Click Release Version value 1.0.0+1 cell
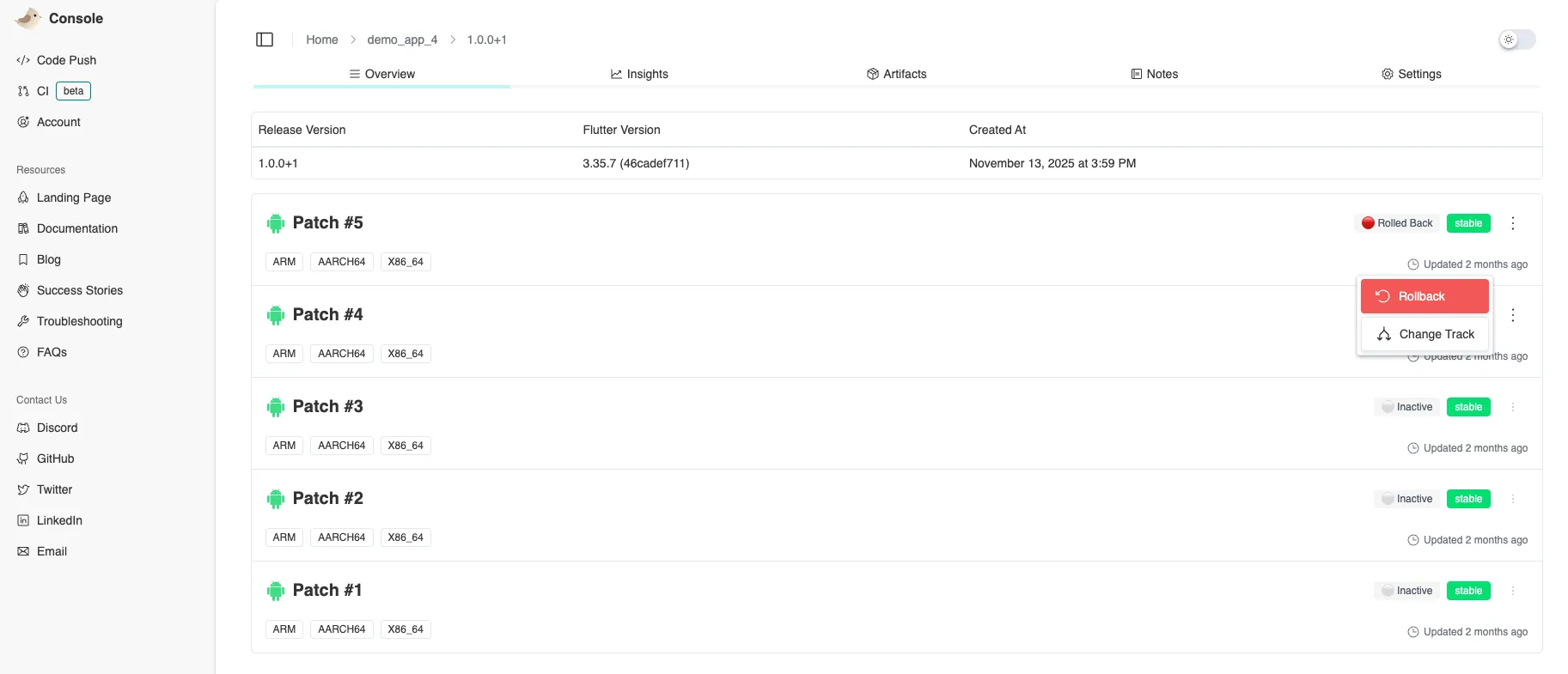 click(278, 163)
